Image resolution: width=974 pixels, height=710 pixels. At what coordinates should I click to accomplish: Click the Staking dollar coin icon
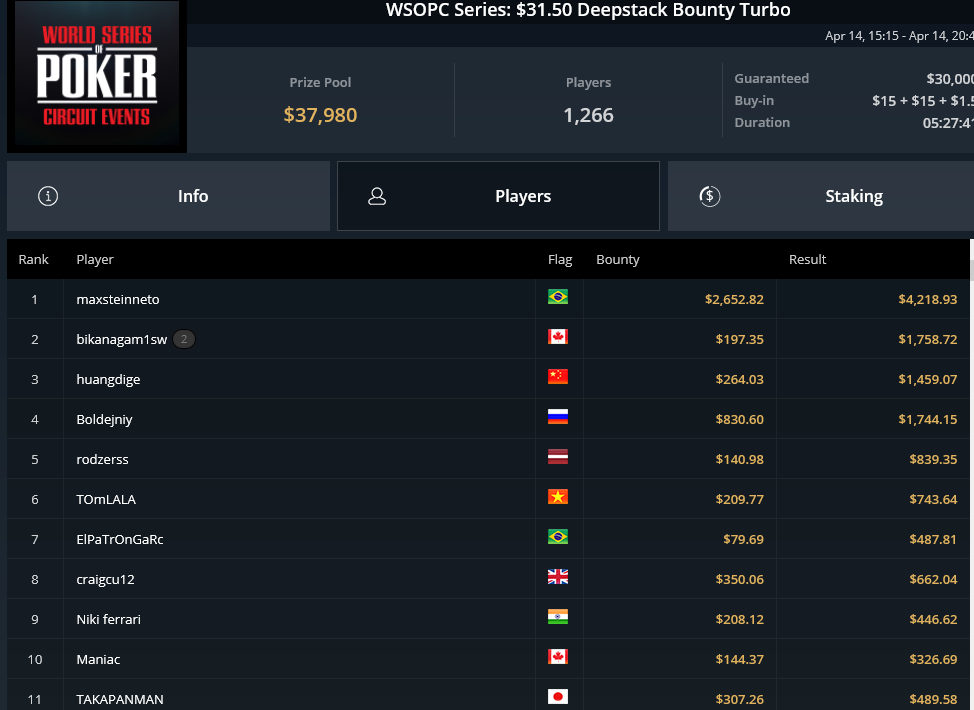[x=709, y=196]
